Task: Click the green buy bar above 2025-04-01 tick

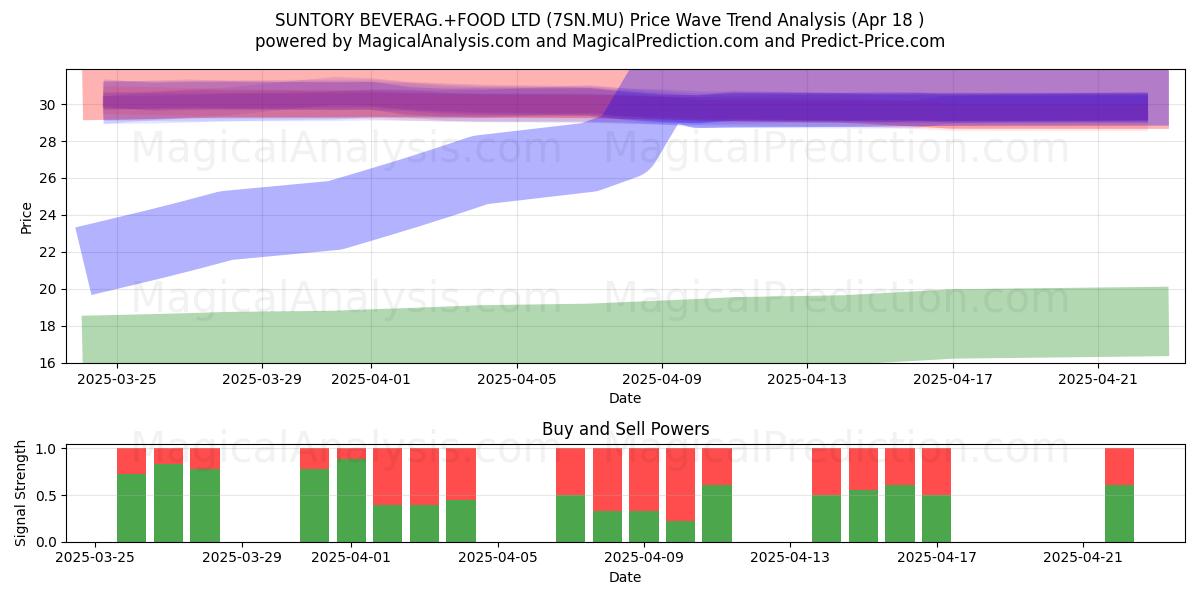Action: pyautogui.click(x=351, y=500)
